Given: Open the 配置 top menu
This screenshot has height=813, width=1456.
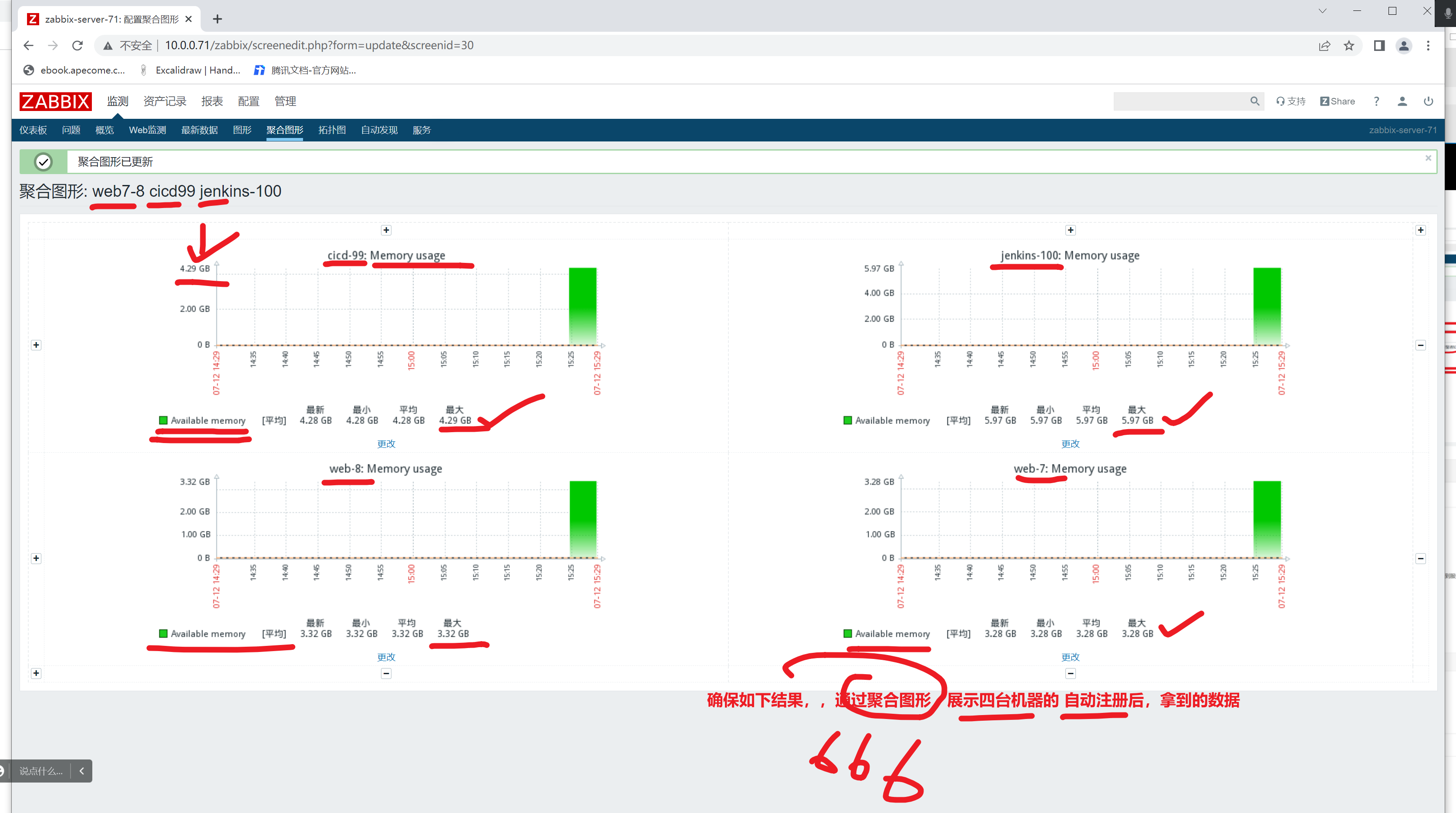Looking at the screenshot, I should 248,101.
